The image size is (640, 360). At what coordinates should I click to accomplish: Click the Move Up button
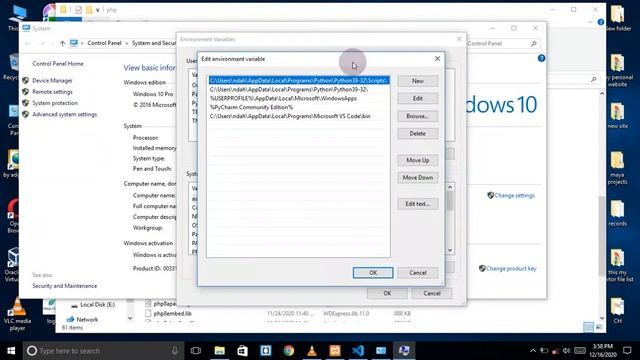418,160
